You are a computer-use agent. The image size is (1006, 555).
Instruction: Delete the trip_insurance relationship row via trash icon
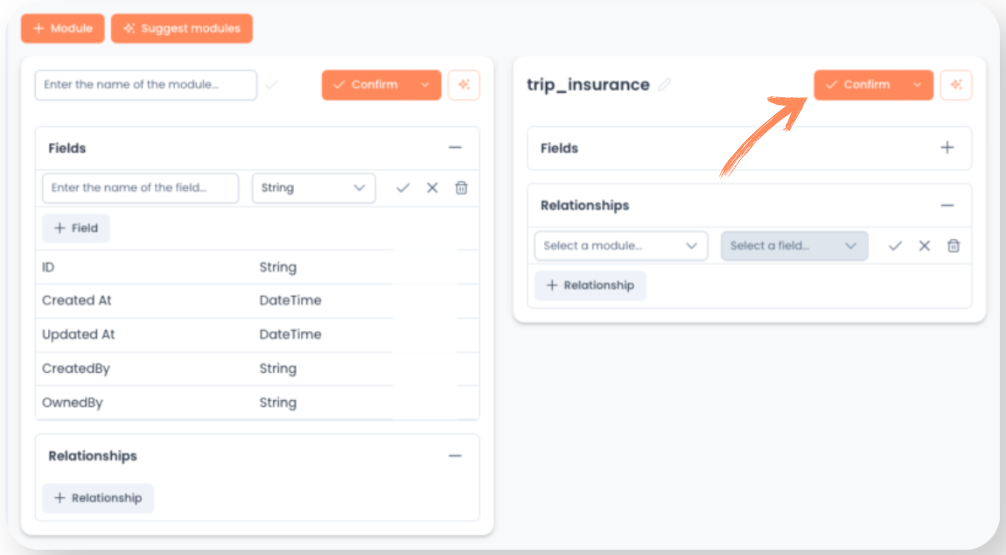pyautogui.click(x=953, y=246)
